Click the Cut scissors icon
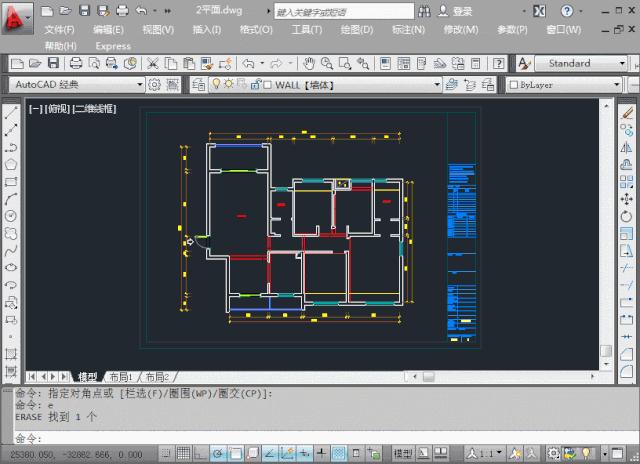This screenshot has height=464, width=640. click(x=152, y=63)
